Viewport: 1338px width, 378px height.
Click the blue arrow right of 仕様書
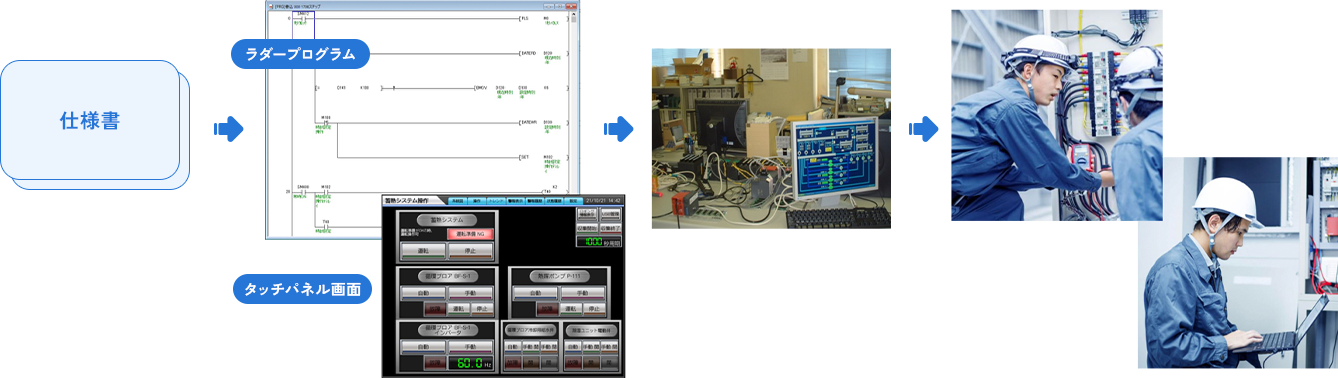(x=229, y=128)
